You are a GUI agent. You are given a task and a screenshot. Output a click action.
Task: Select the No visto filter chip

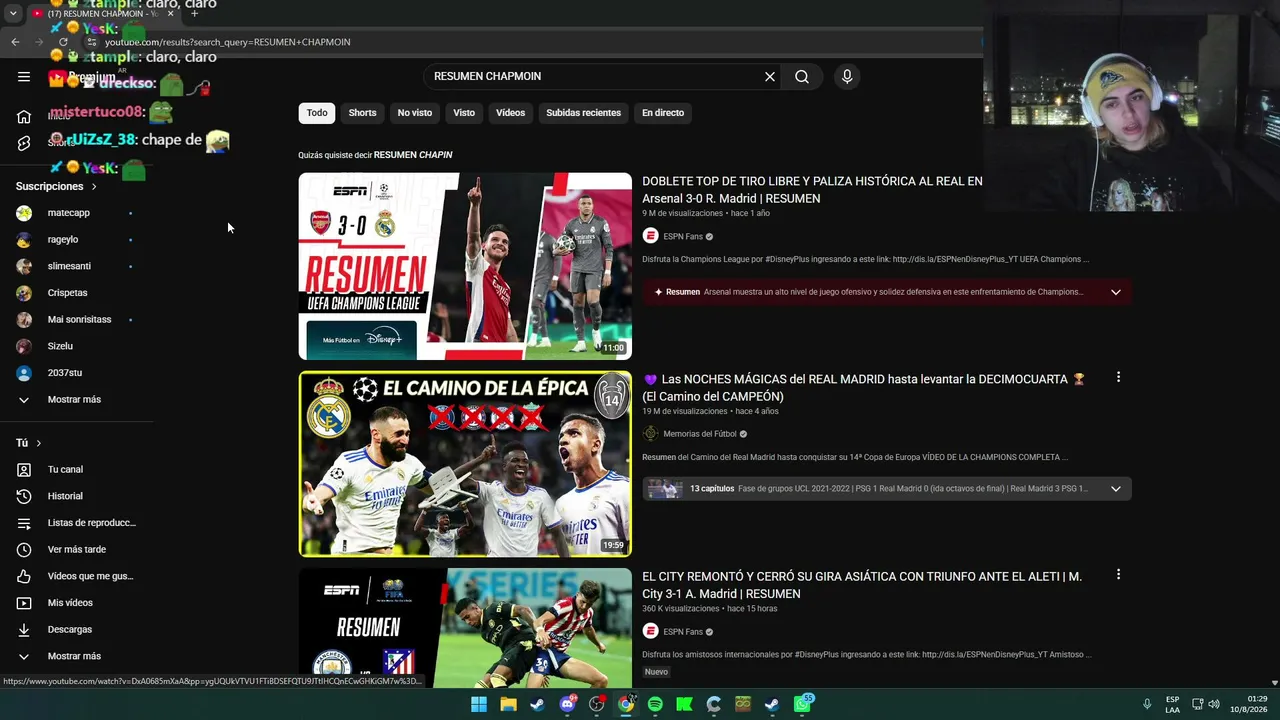click(x=415, y=113)
